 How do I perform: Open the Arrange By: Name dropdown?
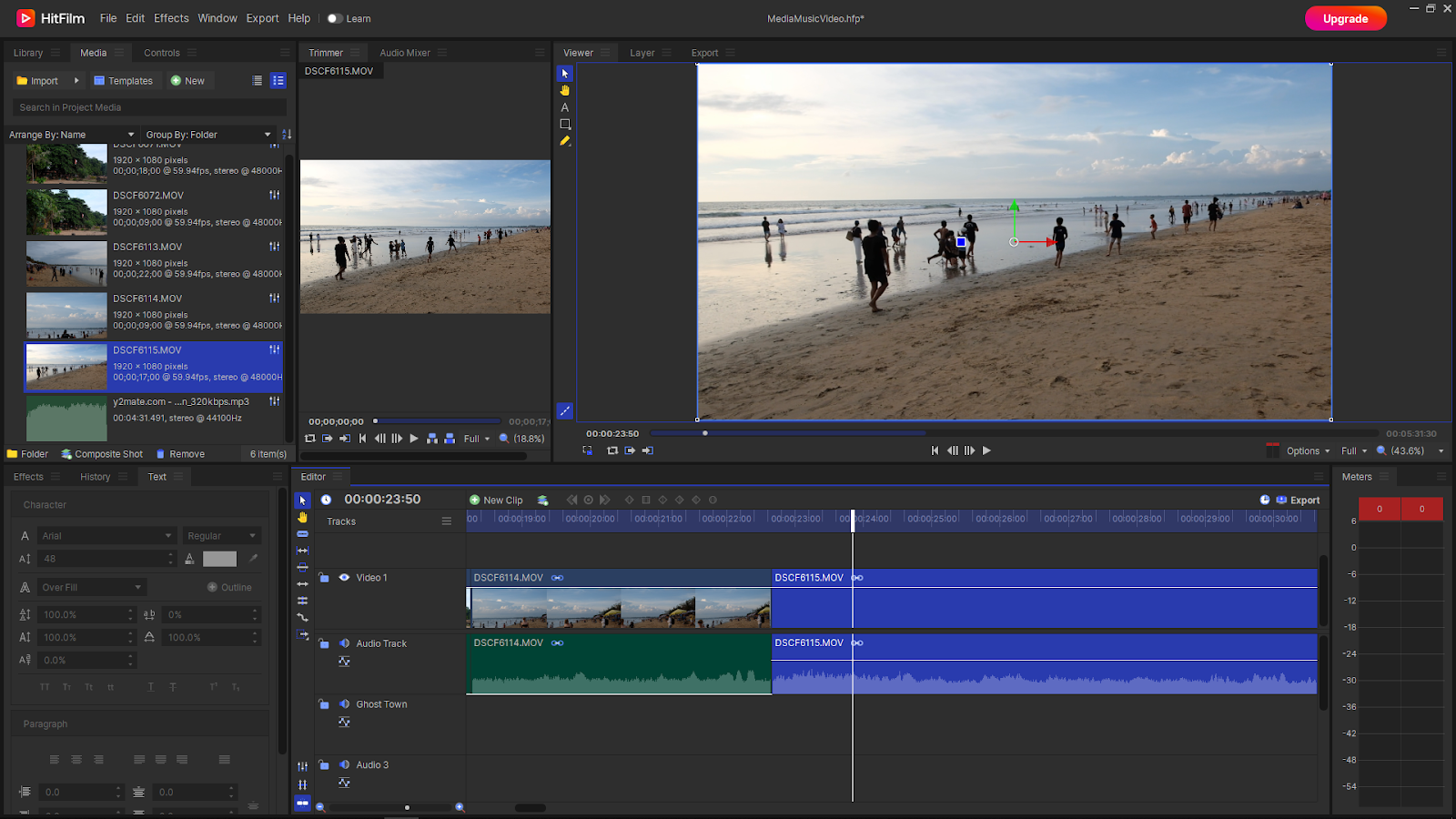coord(72,135)
